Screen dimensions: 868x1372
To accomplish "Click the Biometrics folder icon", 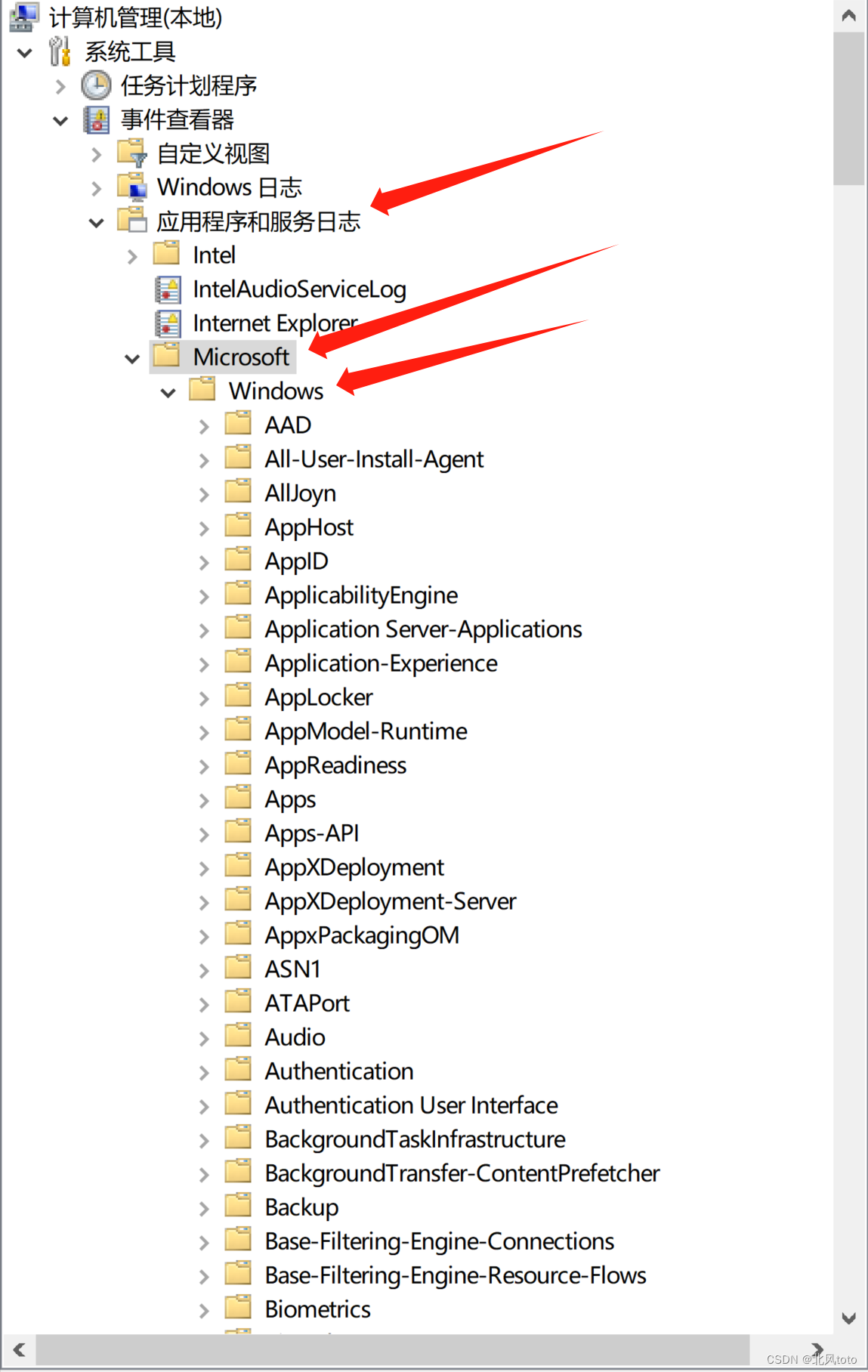I will pyautogui.click(x=238, y=1307).
